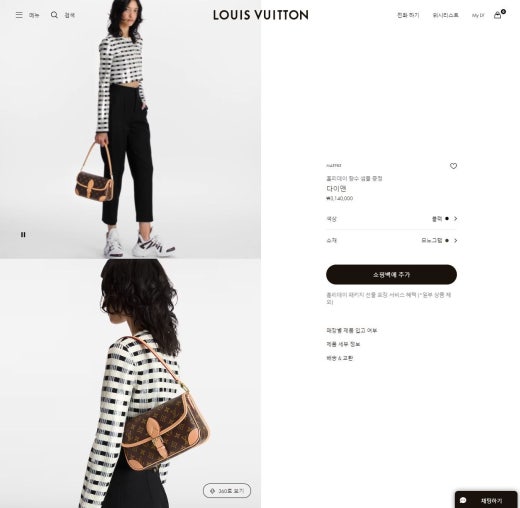Select the black color swatch dot

click(x=447, y=219)
